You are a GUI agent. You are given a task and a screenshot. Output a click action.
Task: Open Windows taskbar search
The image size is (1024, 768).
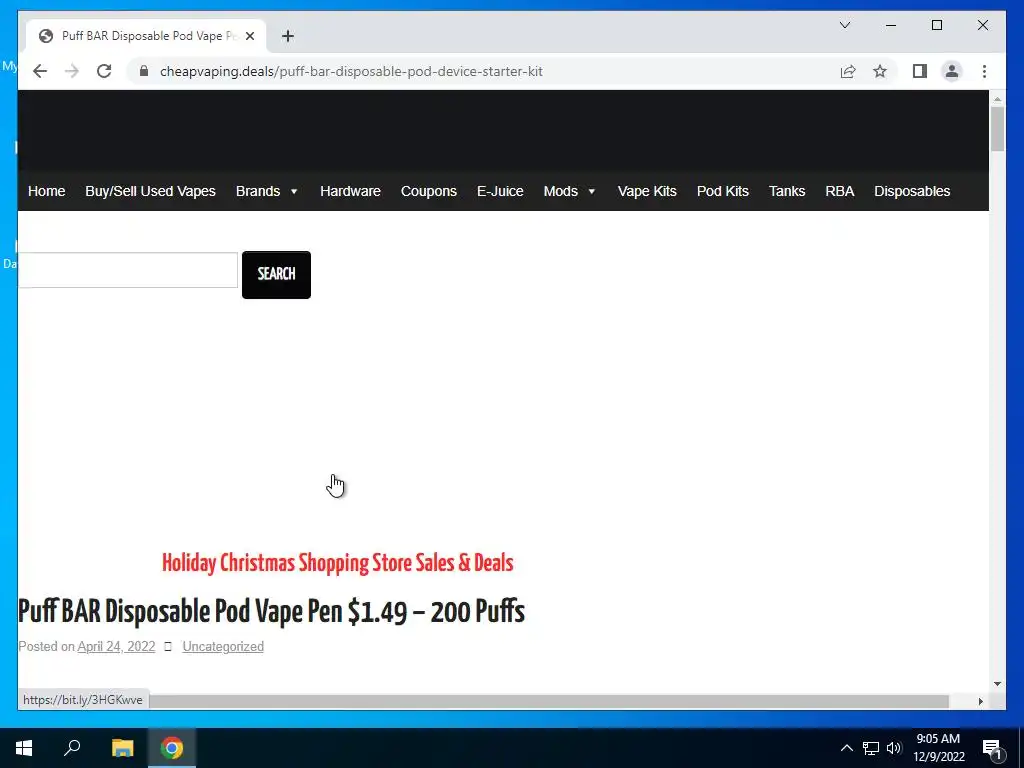coord(72,748)
